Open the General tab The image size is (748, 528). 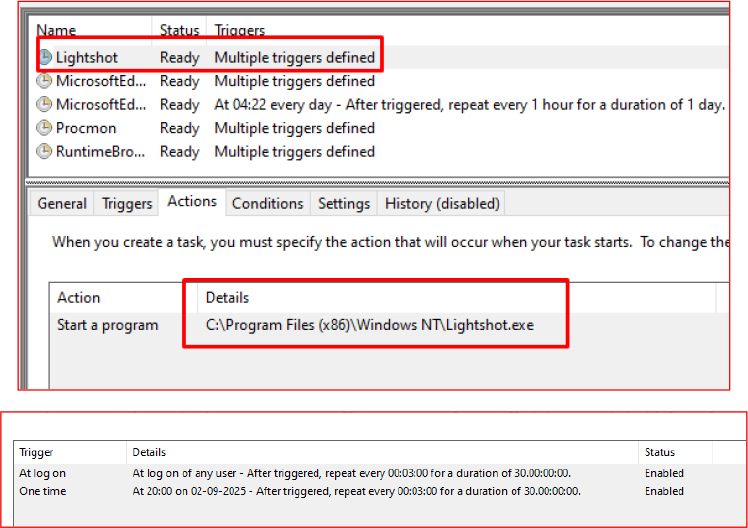62,204
